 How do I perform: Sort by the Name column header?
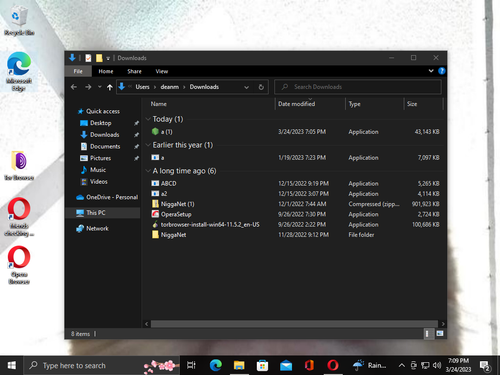pyautogui.click(x=159, y=104)
